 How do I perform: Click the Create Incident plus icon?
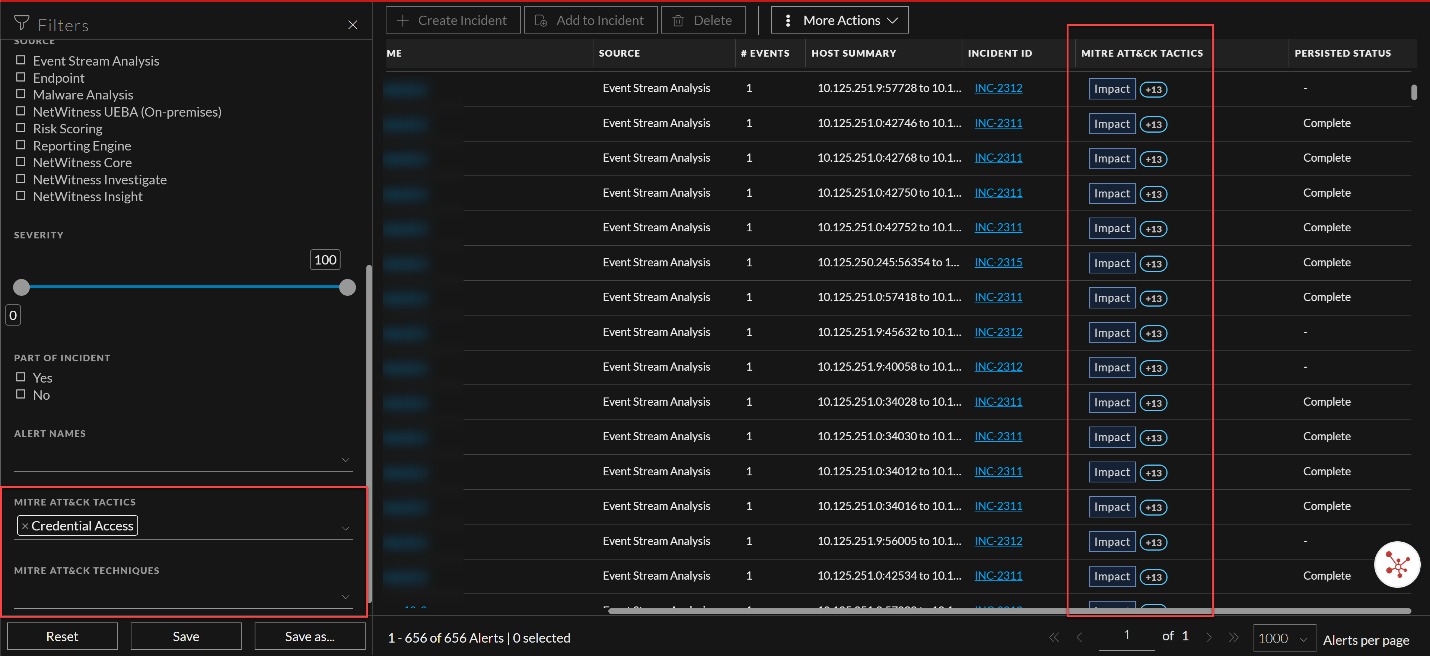[x=402, y=19]
